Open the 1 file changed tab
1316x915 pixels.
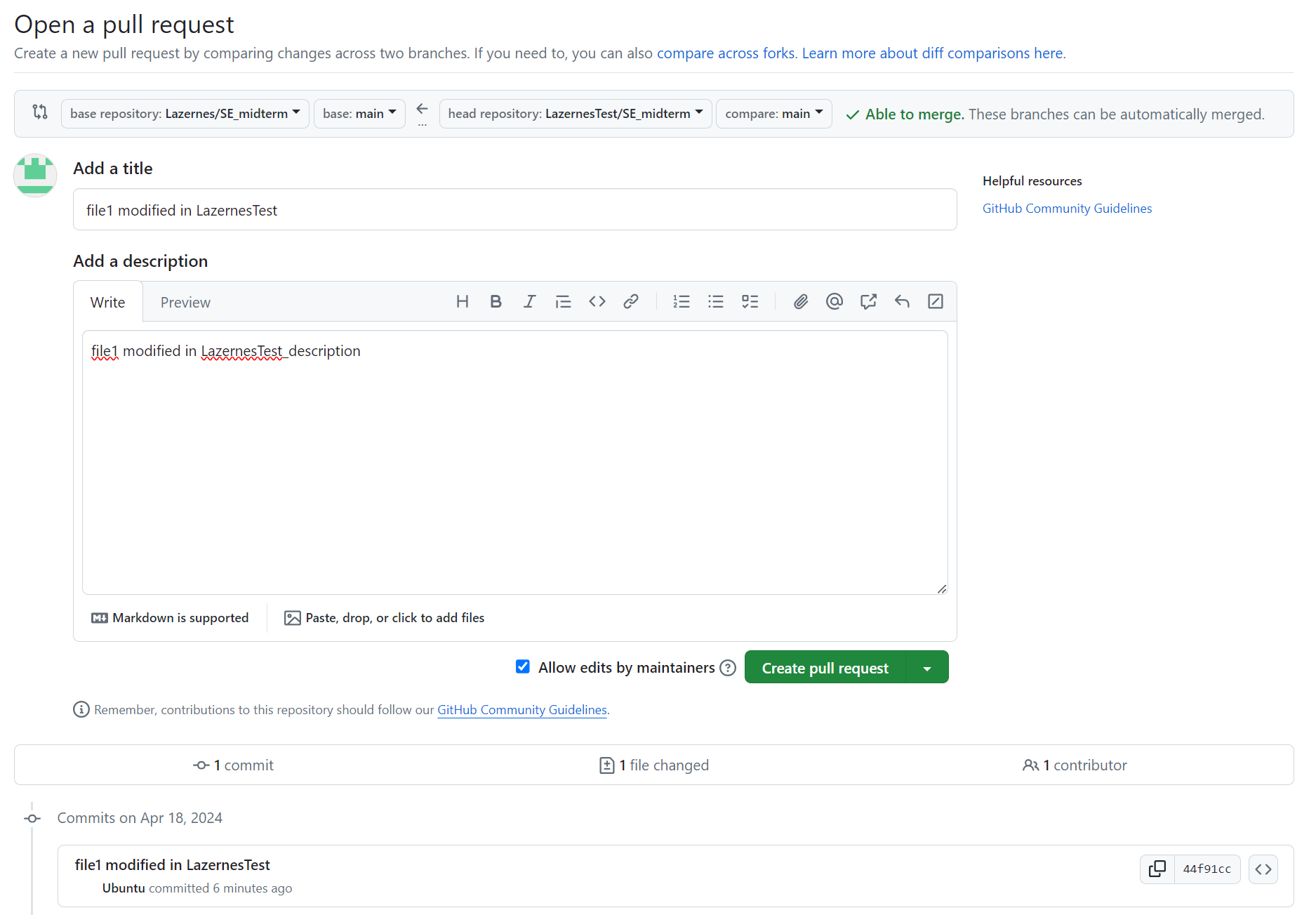(x=654, y=765)
